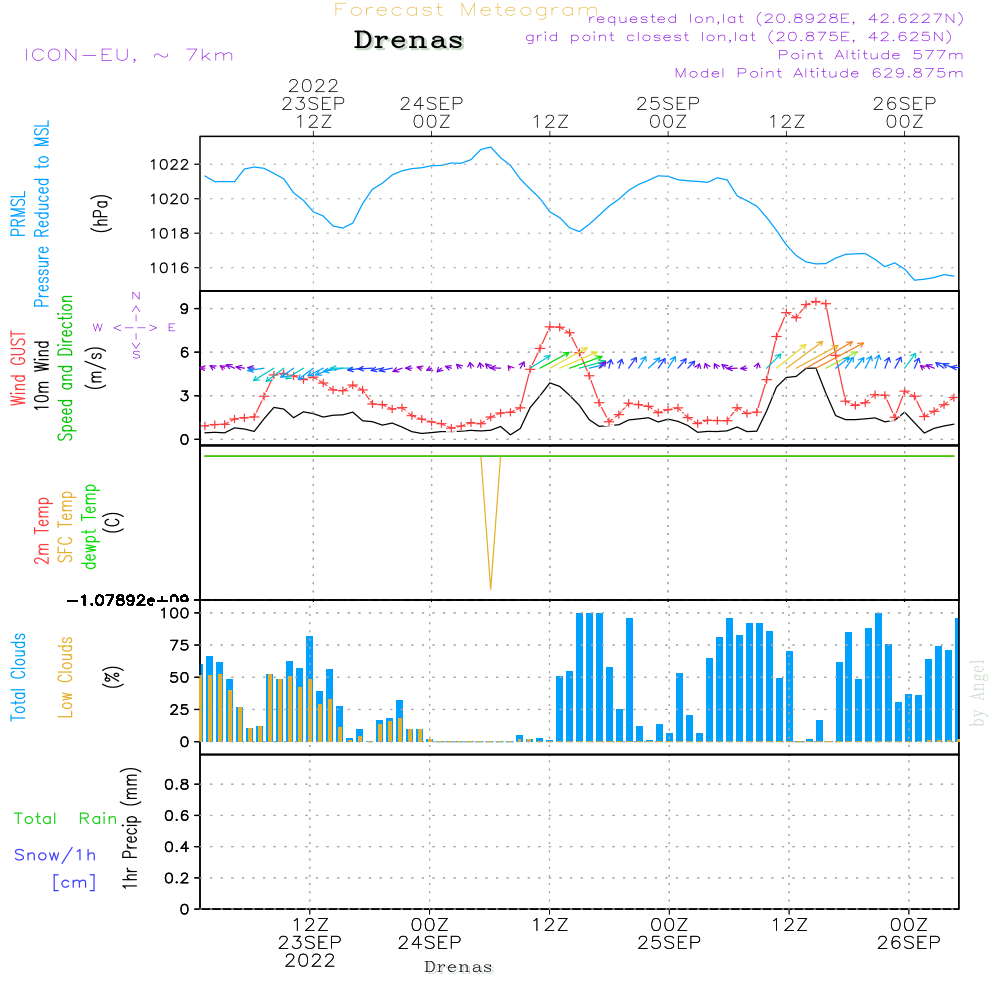This screenshot has height=1000, width=1000.
Task: Click the -1.07892e+09 temperature axis value
Action: pyautogui.click(x=128, y=600)
